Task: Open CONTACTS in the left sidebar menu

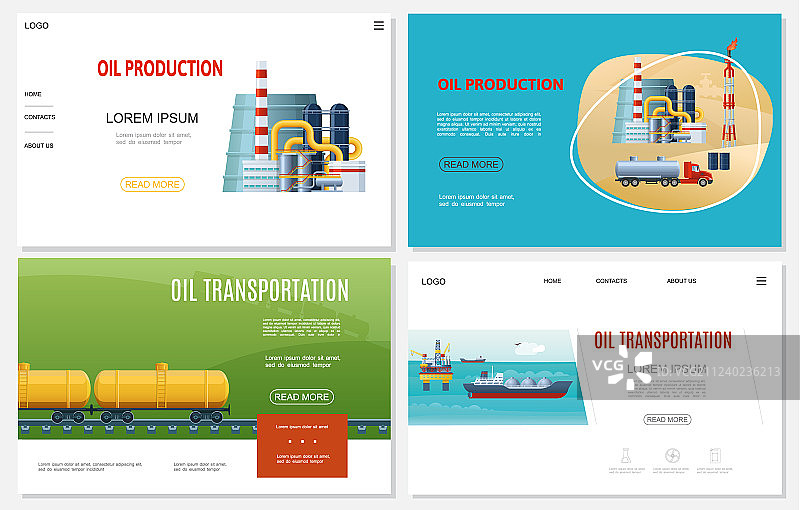Action: pyautogui.click(x=40, y=117)
